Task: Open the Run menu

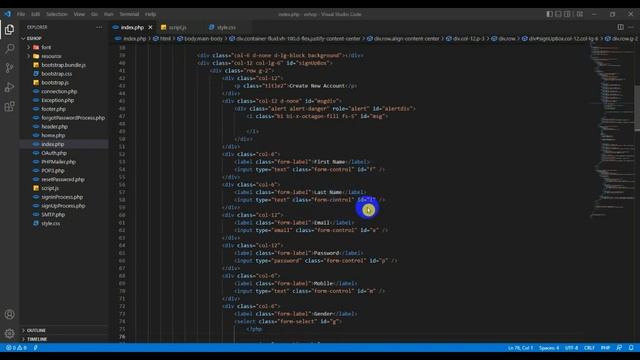Action: point(109,14)
